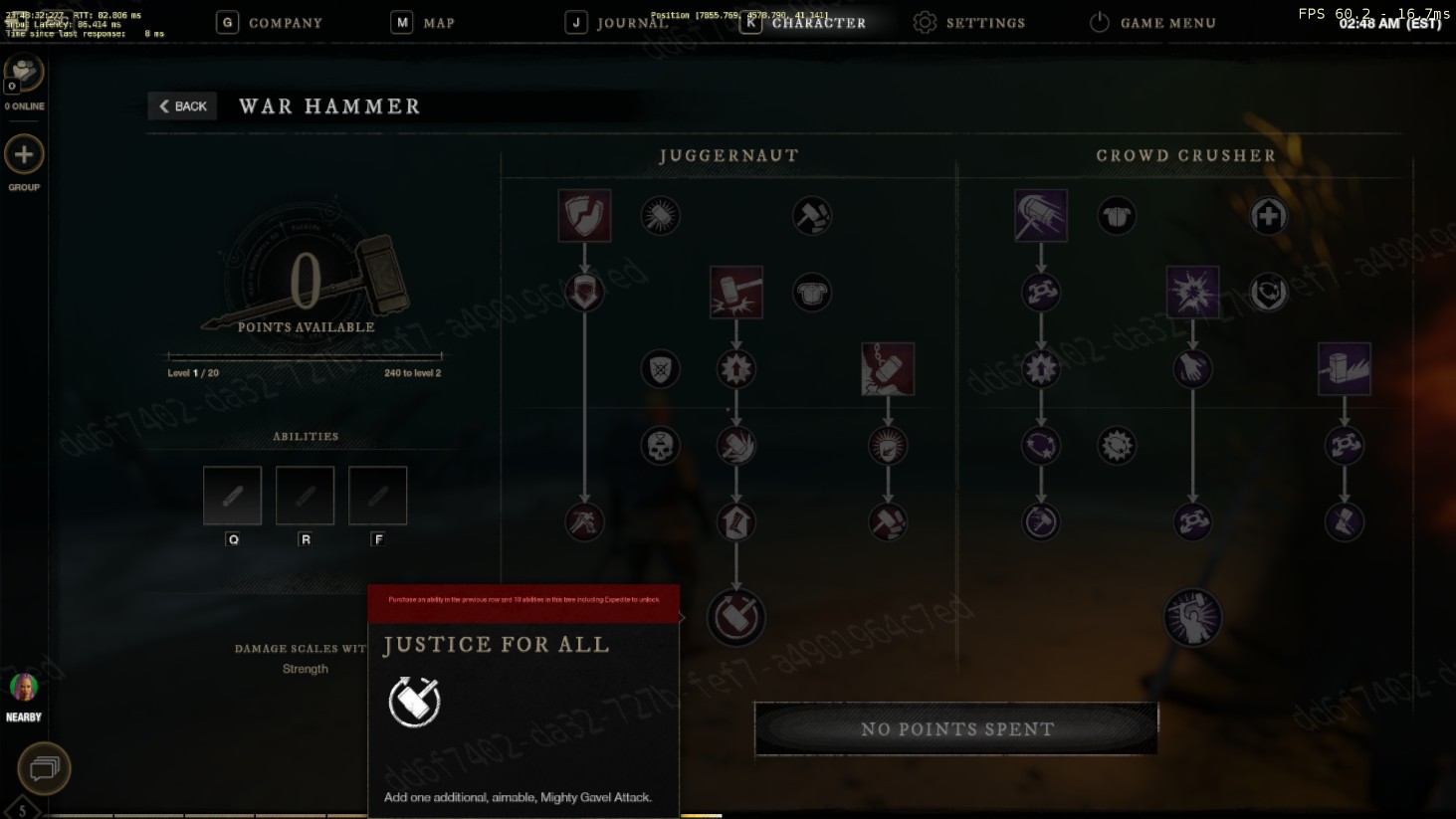Click the F ability slot
Screen dimensions: 1456x819
click(378, 496)
